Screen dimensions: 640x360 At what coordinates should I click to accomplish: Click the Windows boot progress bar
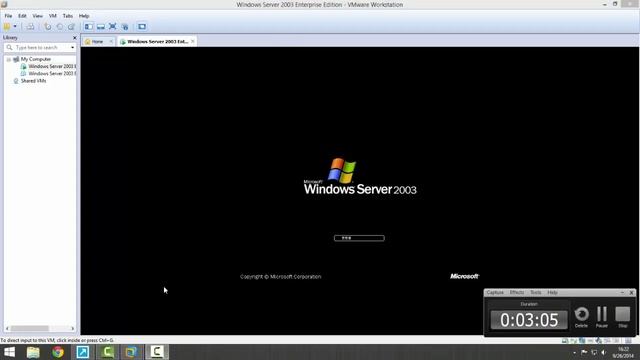(359, 238)
